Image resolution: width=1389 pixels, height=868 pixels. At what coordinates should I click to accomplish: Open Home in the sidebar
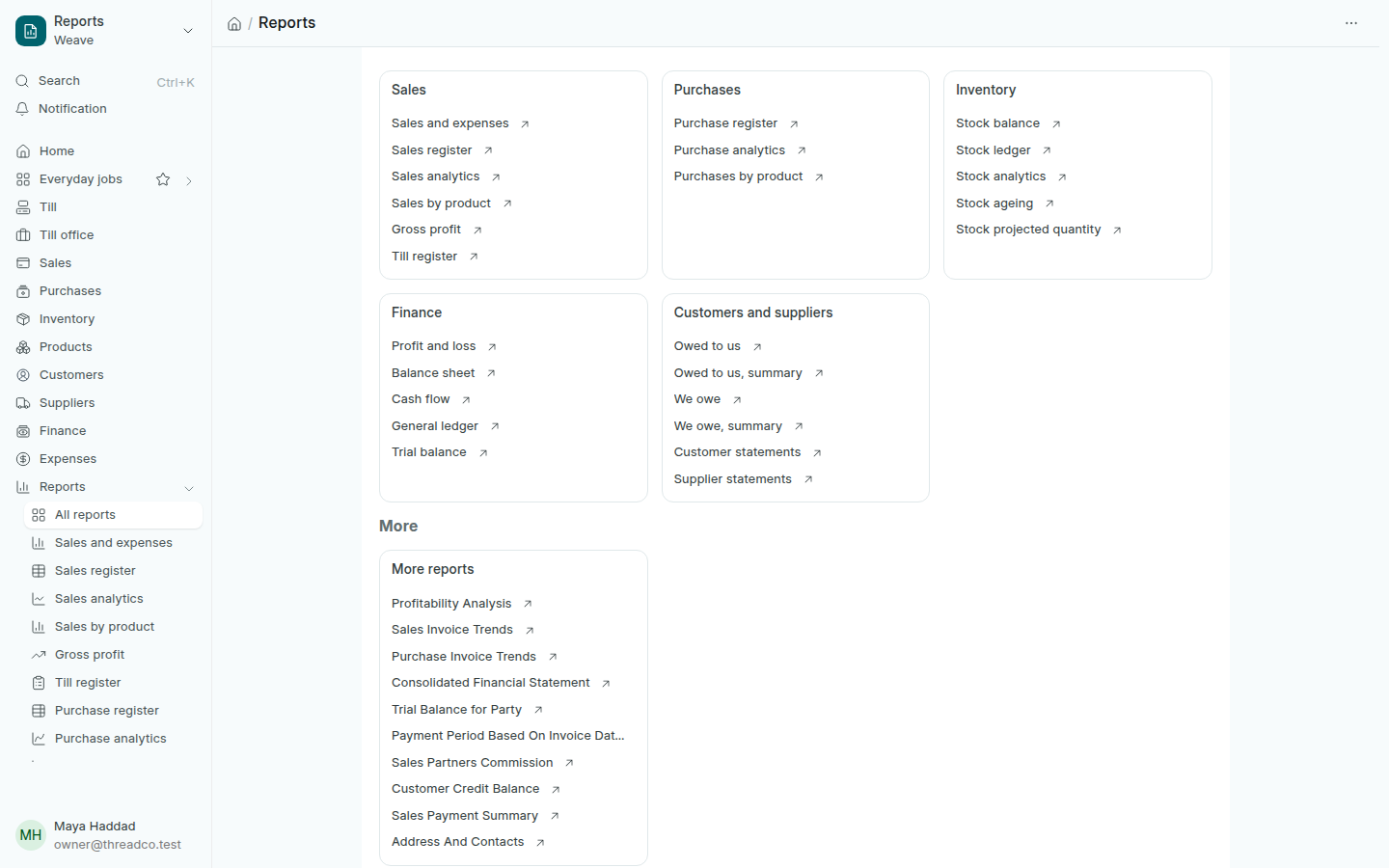[108, 151]
